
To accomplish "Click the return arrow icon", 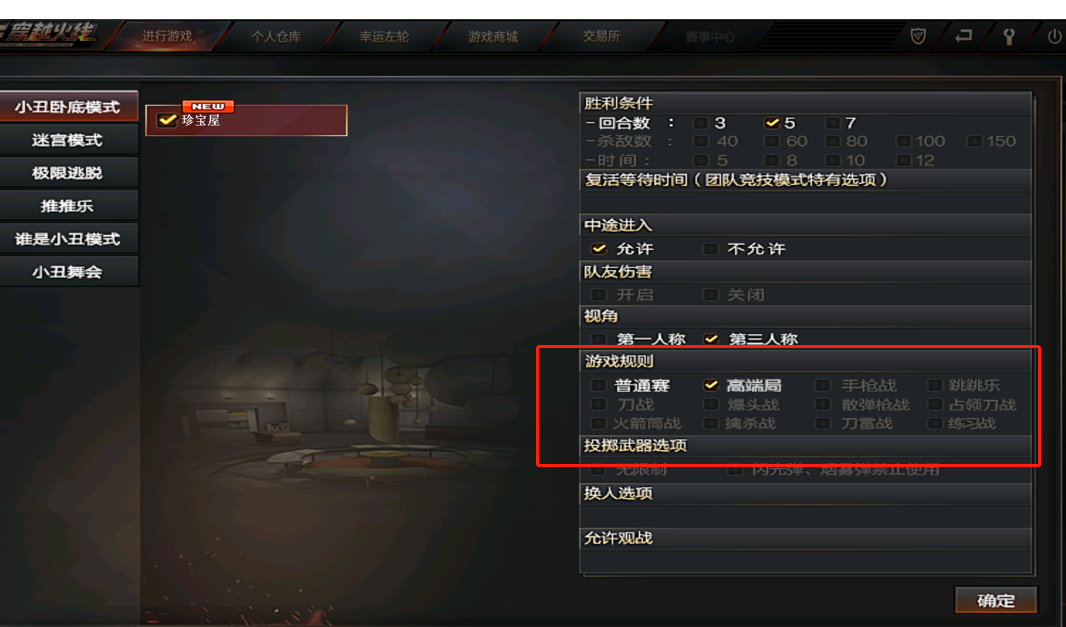I will coord(963,36).
